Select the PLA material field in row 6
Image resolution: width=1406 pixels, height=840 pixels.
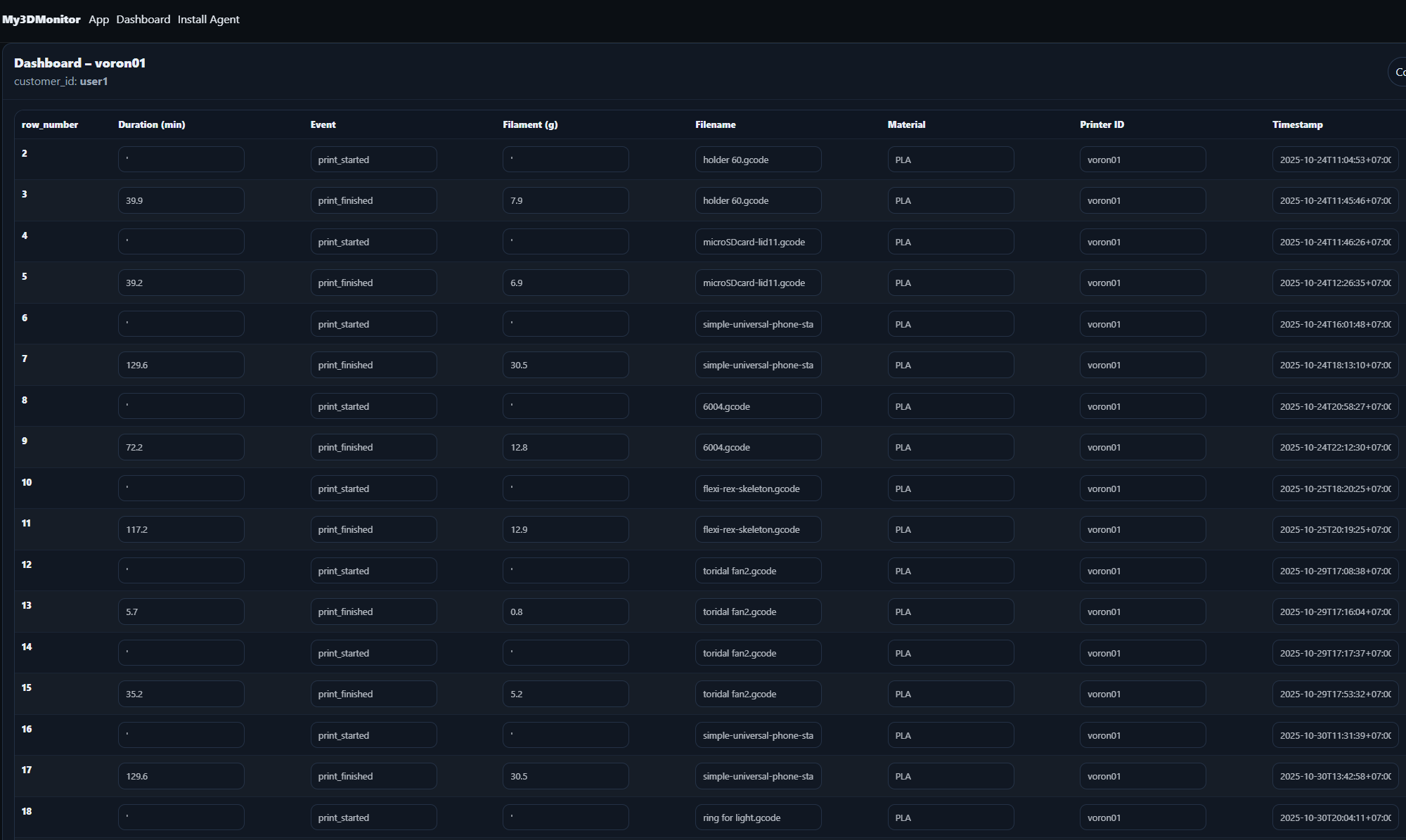click(x=950, y=323)
